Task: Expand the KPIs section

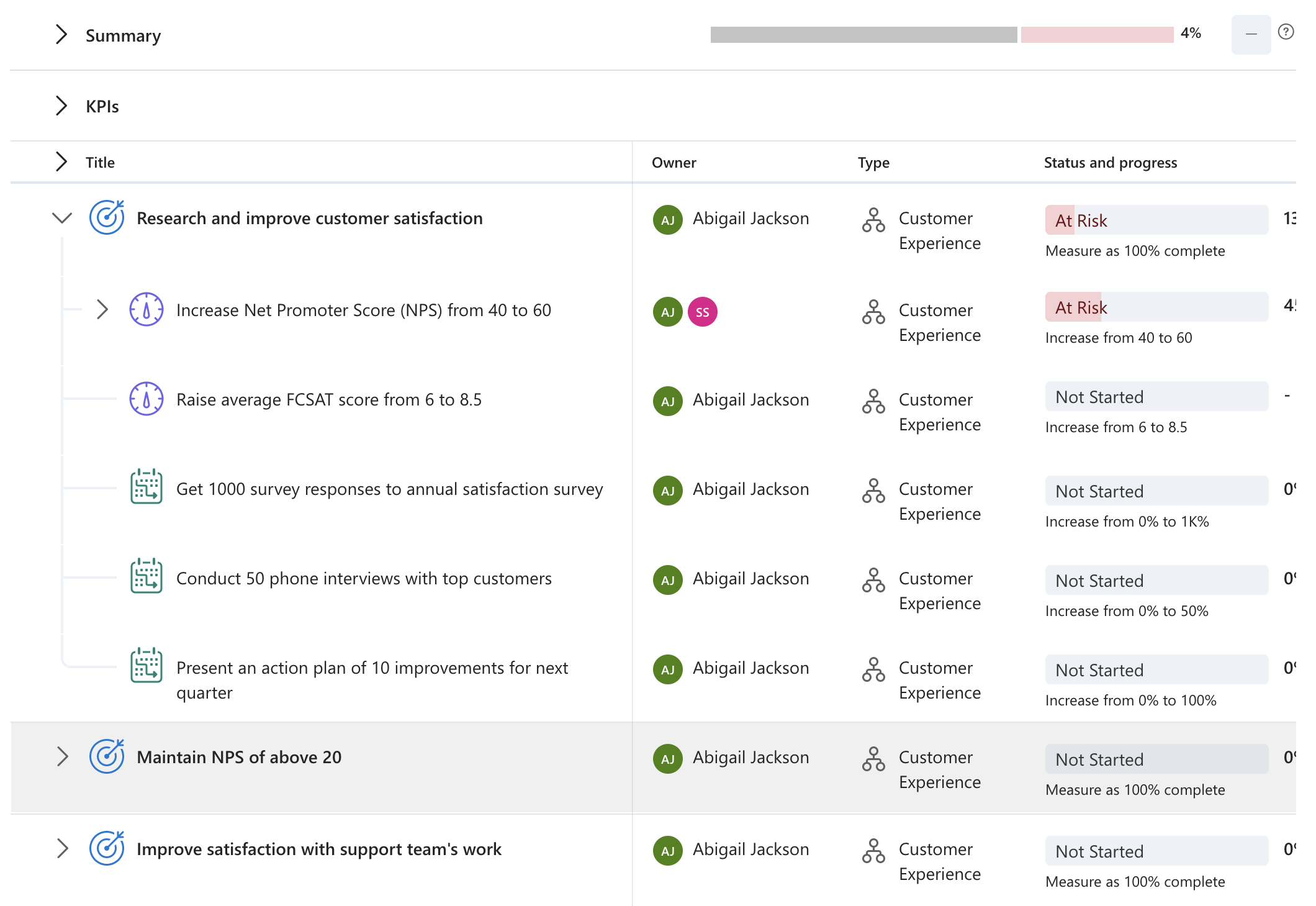Action: pyautogui.click(x=61, y=106)
